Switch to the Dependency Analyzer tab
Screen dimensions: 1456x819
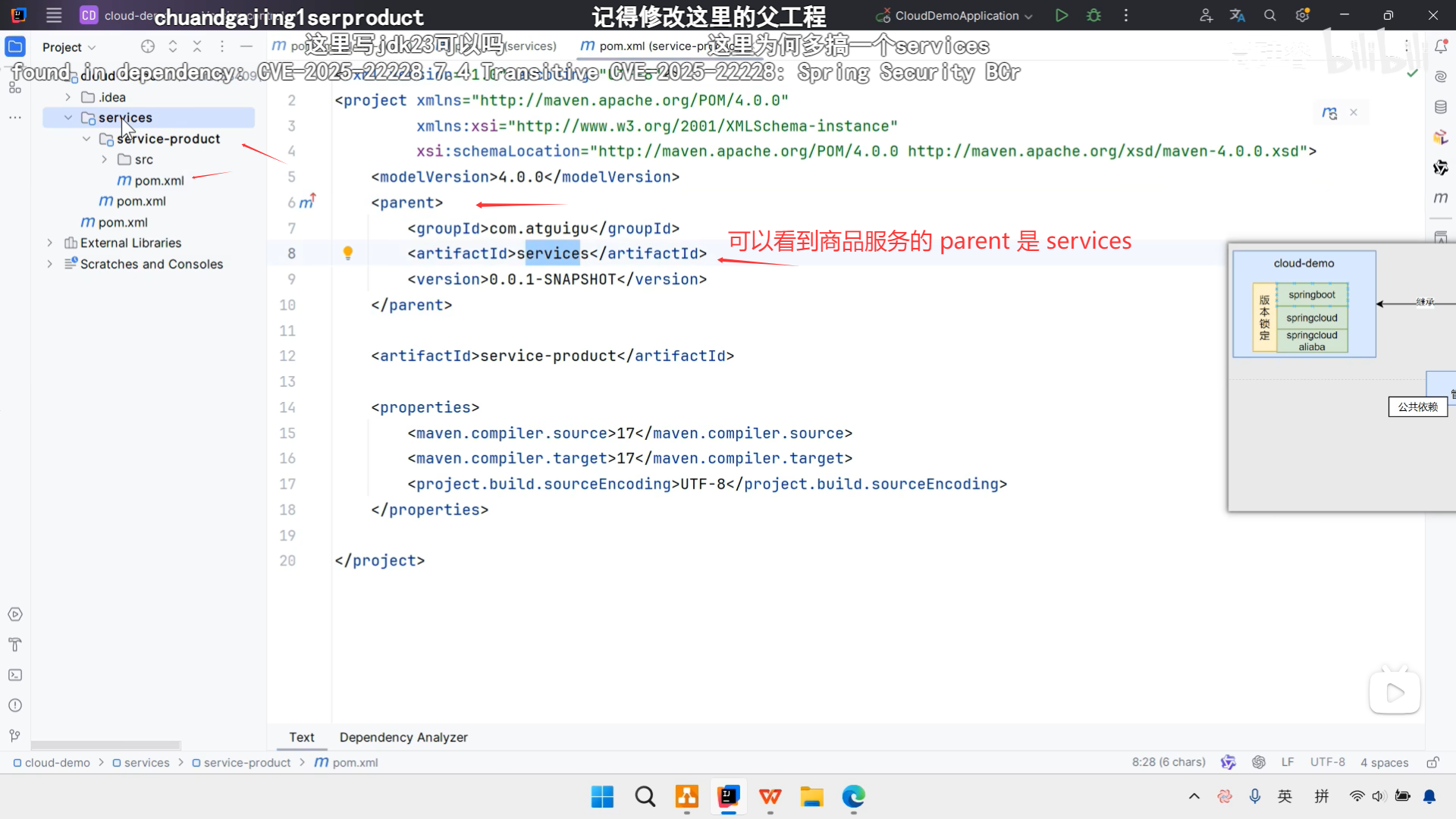(403, 737)
